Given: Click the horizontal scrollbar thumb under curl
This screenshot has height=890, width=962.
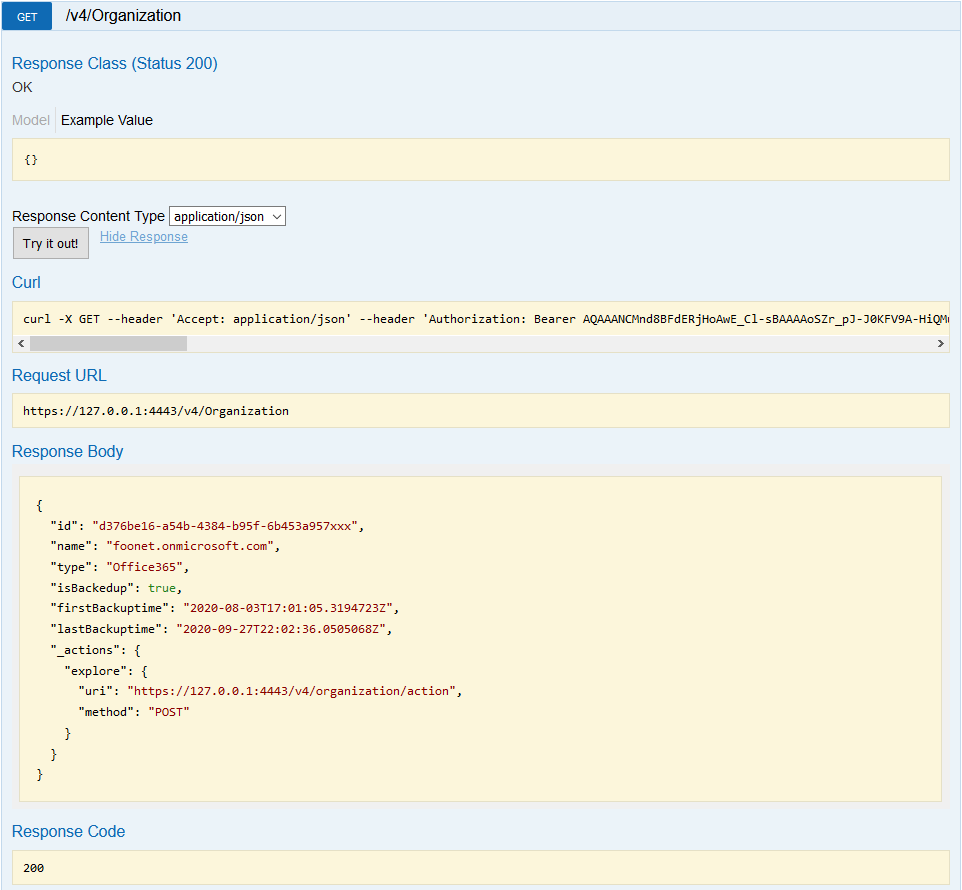Looking at the screenshot, I should (x=108, y=344).
